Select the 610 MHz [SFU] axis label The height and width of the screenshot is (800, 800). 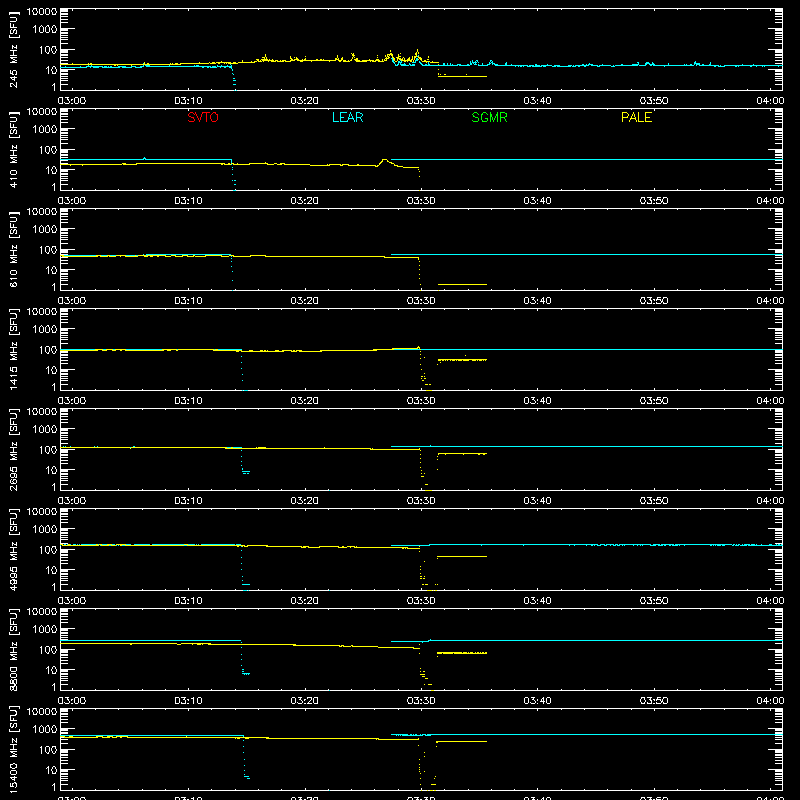point(13,249)
